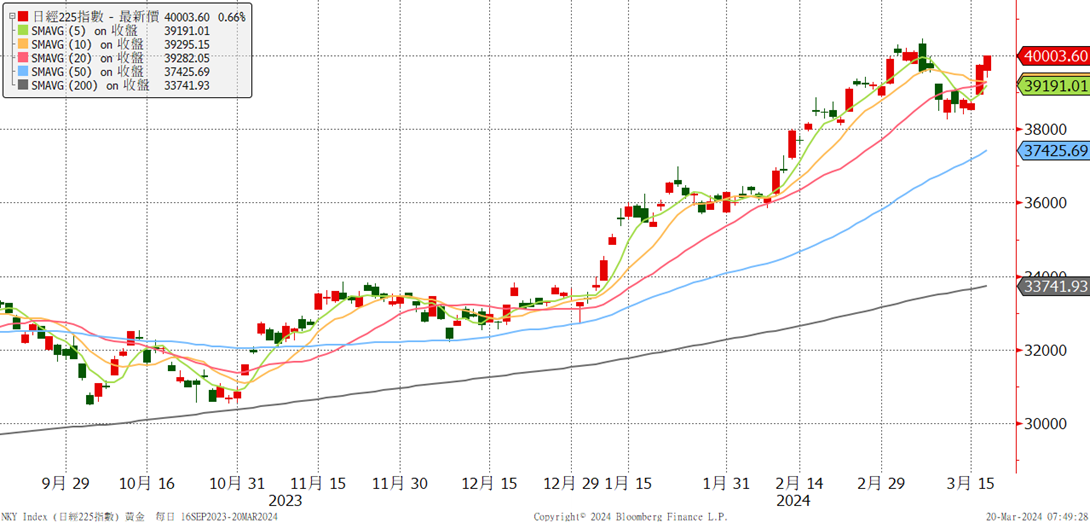Click the 39295.15 value in the legend

(185, 44)
